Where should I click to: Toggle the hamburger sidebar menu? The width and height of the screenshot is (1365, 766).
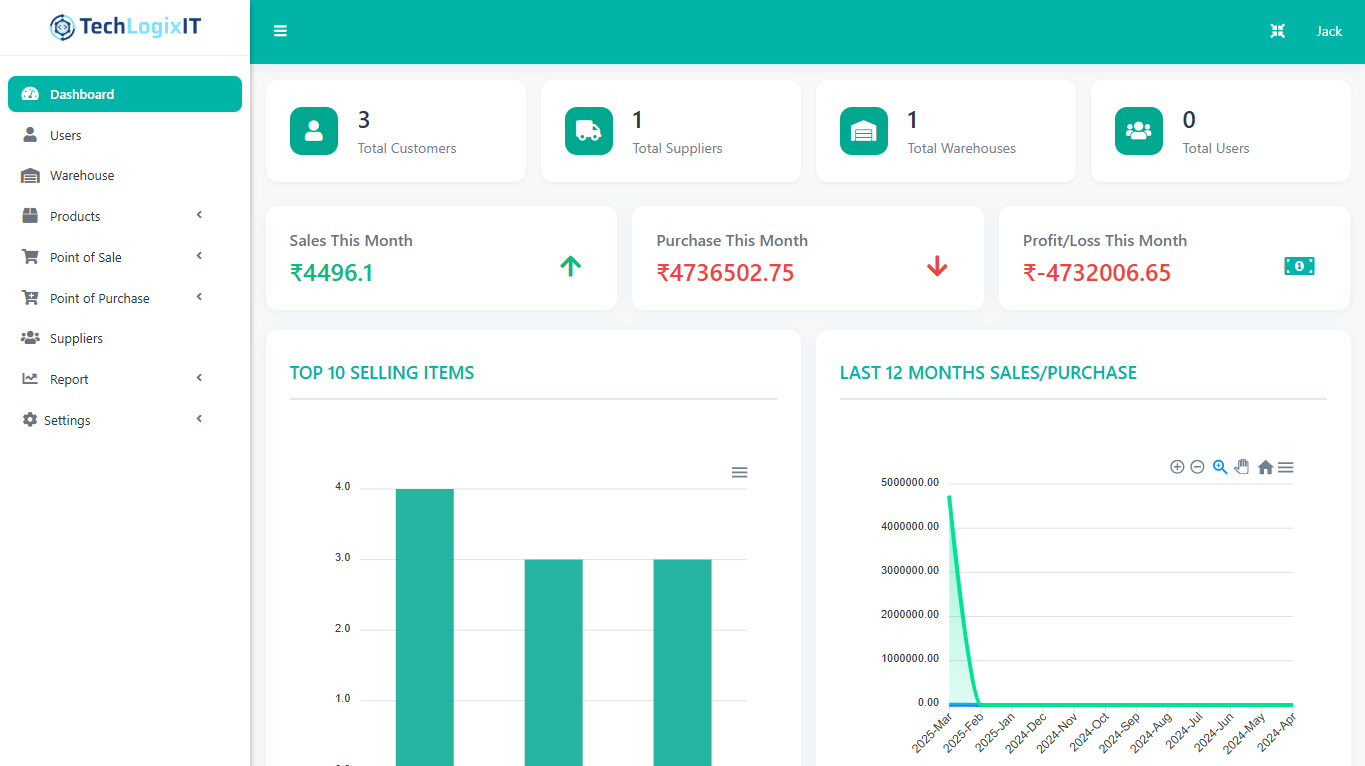(280, 31)
